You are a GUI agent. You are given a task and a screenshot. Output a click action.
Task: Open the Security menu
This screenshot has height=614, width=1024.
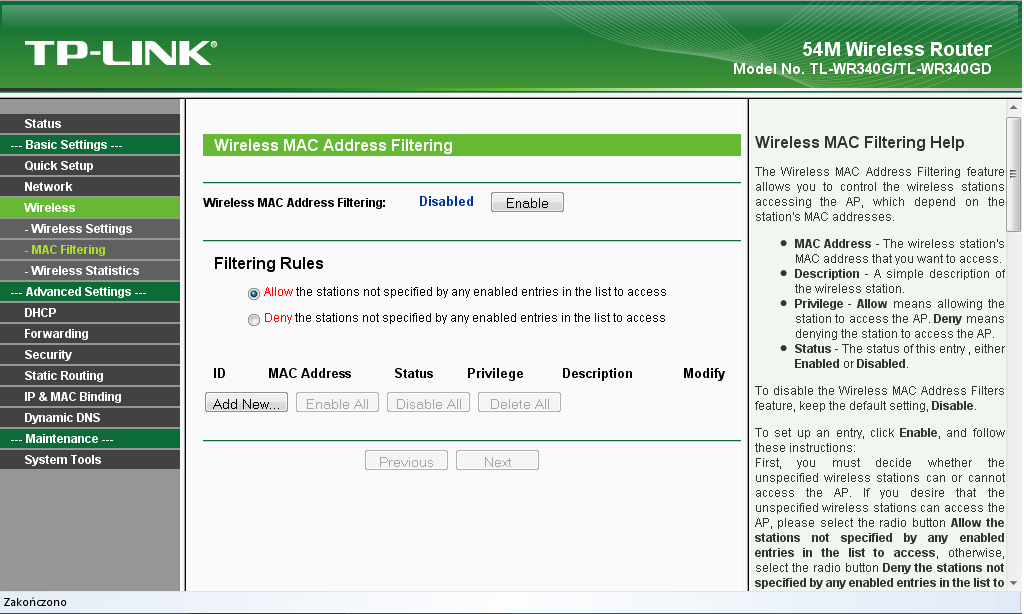pos(90,354)
